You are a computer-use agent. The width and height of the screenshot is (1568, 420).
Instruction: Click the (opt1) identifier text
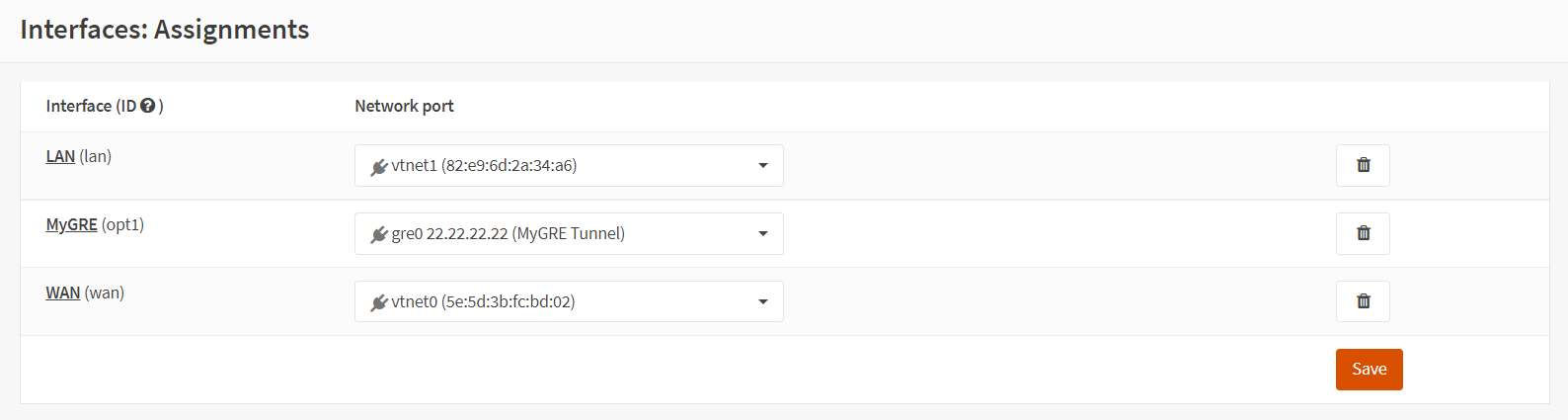122,224
